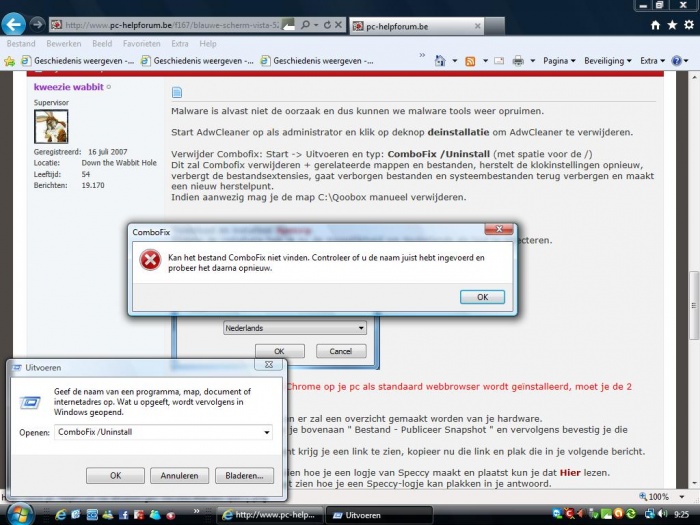
Task: Open the zoom level dropdown arrow
Action: 682,496
